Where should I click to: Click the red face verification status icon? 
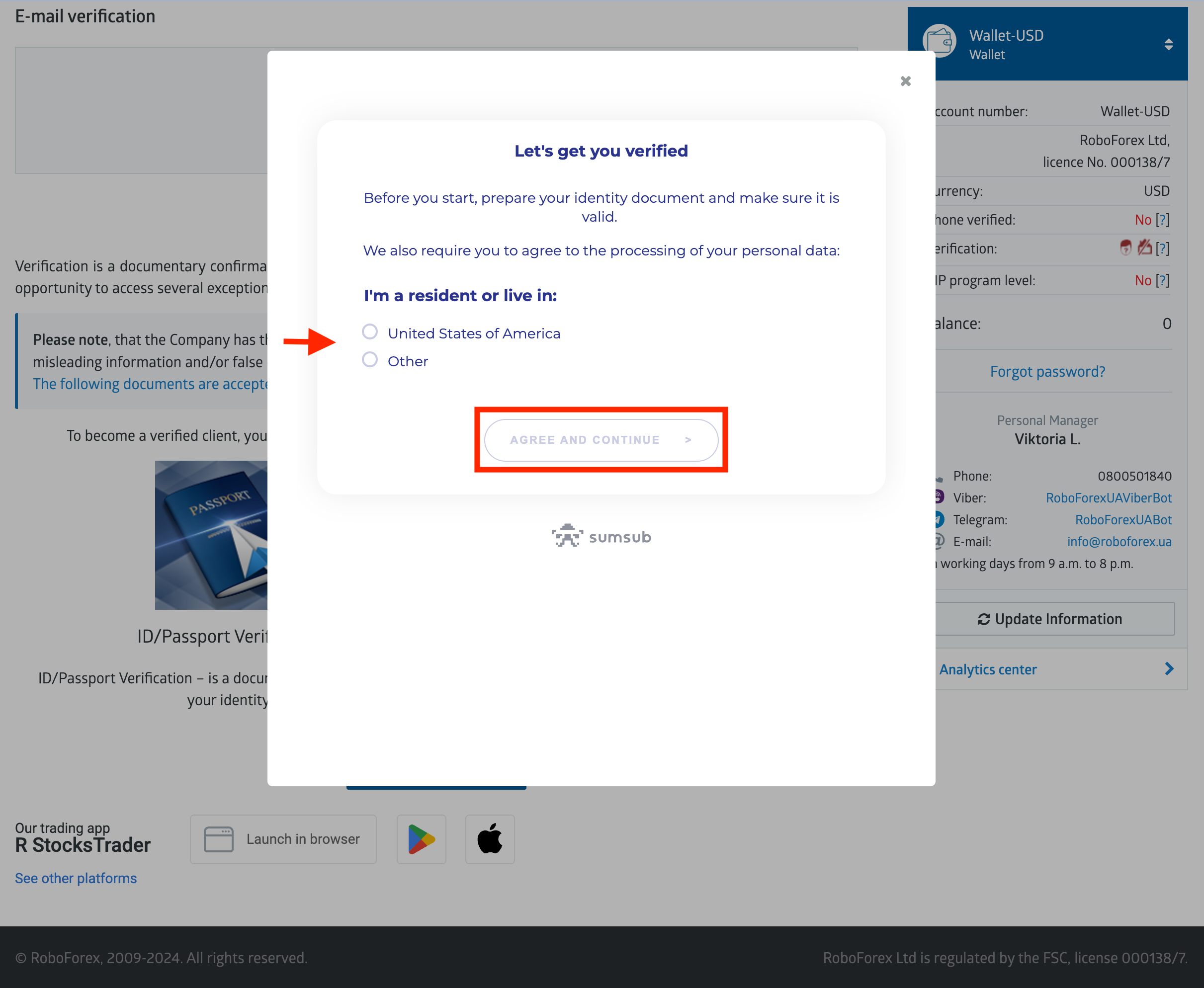point(1125,247)
